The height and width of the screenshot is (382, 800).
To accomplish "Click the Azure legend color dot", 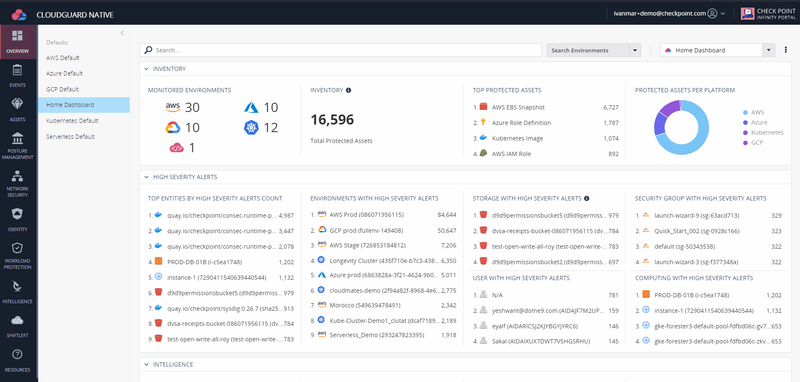I will [746, 122].
